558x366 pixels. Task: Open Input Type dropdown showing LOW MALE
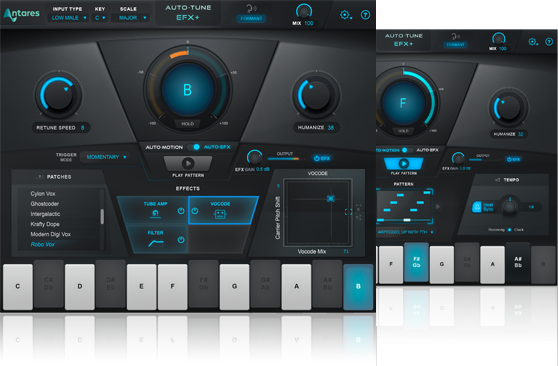[x=68, y=18]
